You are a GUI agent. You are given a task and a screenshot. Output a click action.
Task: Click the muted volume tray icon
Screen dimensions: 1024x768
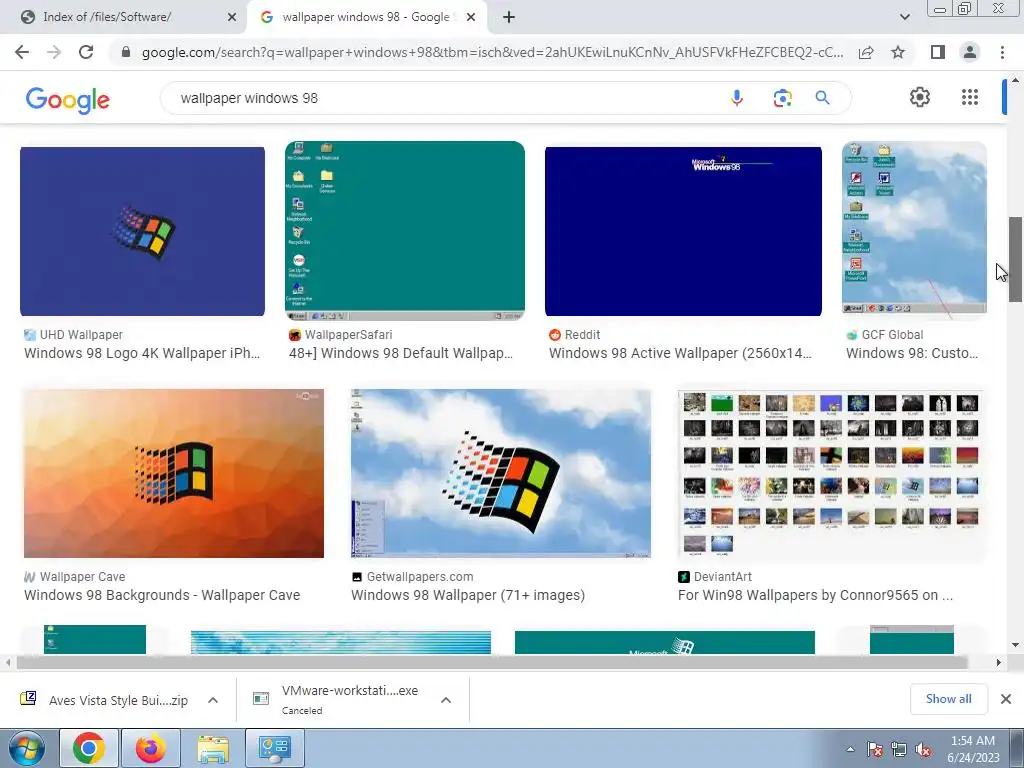[923, 749]
